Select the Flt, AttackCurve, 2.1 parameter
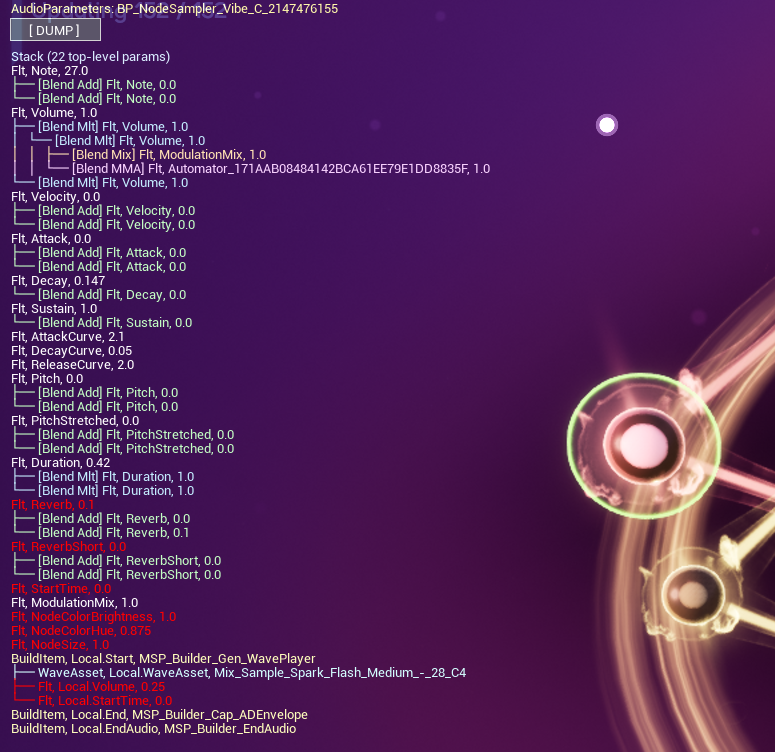 (x=68, y=337)
